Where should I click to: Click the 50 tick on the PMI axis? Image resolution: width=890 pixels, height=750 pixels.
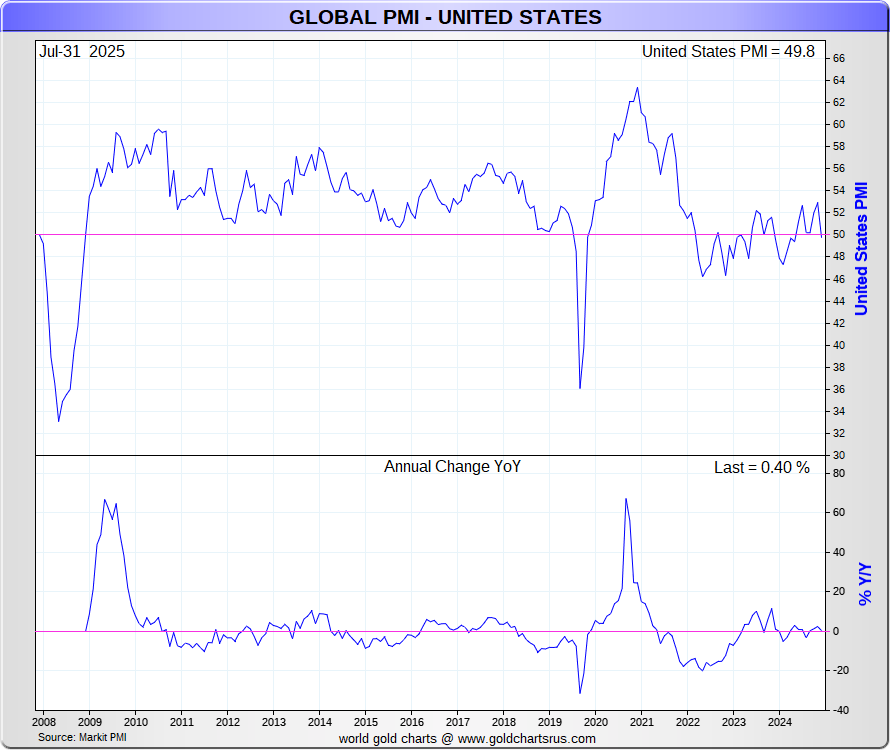click(x=838, y=234)
